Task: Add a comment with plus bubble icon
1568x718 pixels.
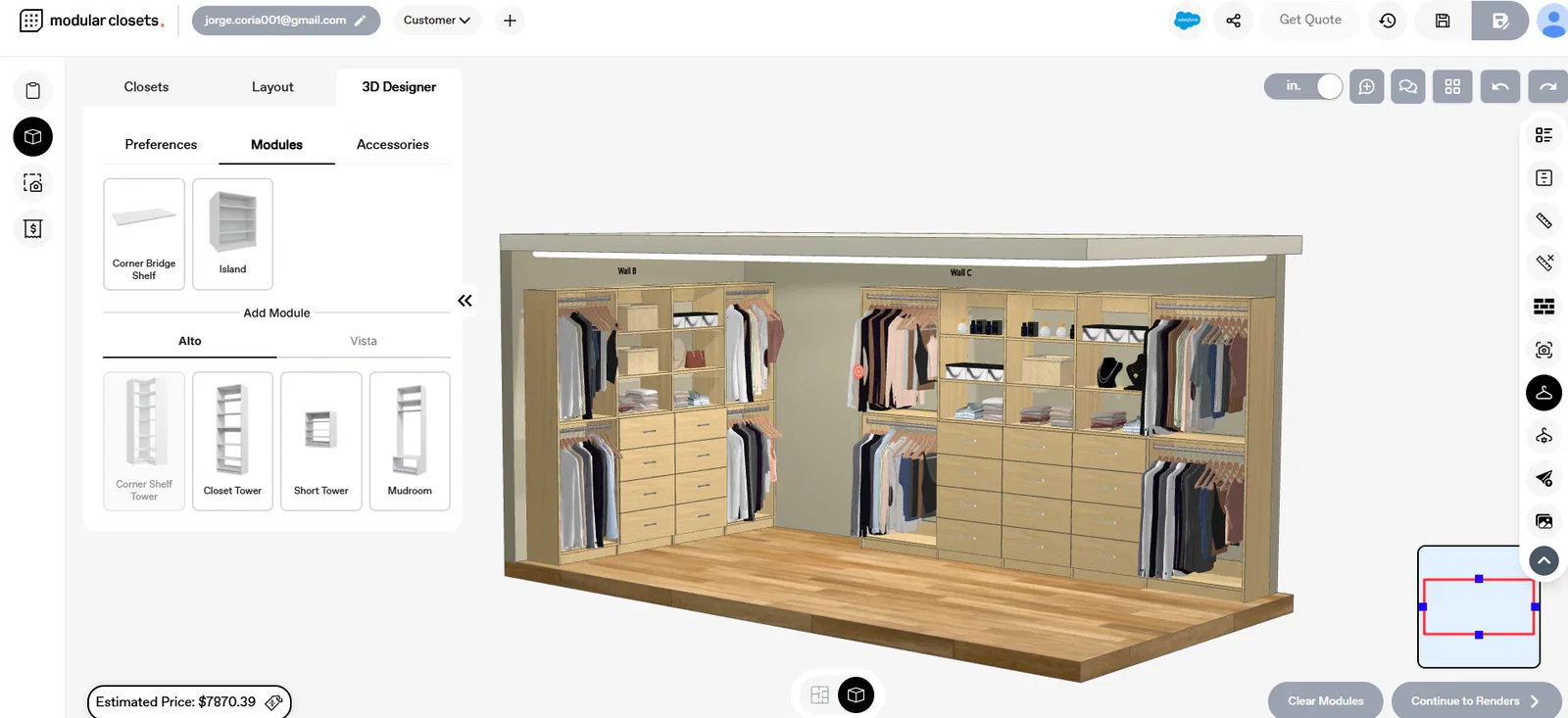Action: click(x=1366, y=86)
